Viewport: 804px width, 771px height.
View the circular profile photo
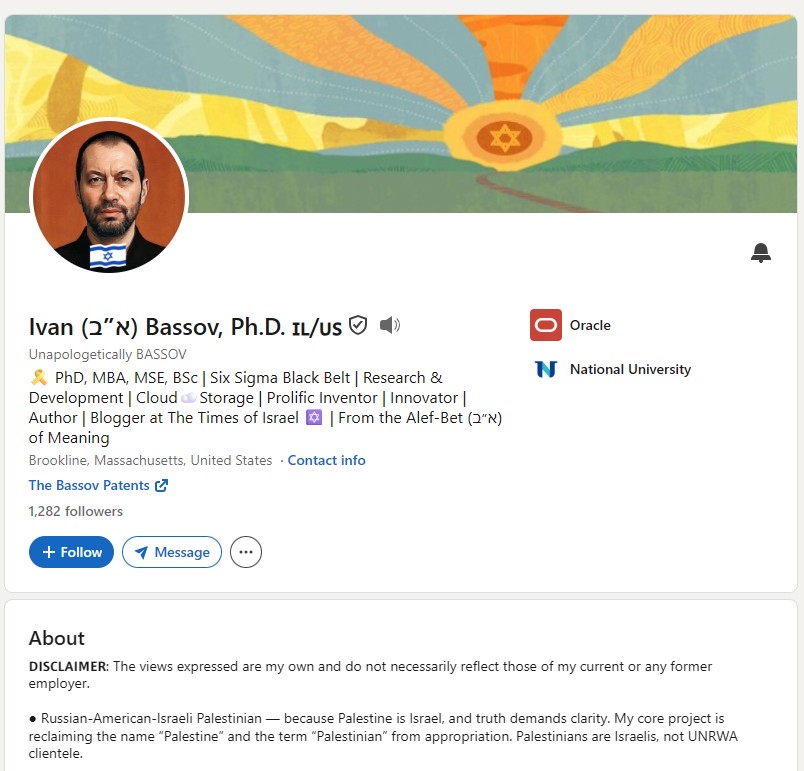(x=109, y=196)
